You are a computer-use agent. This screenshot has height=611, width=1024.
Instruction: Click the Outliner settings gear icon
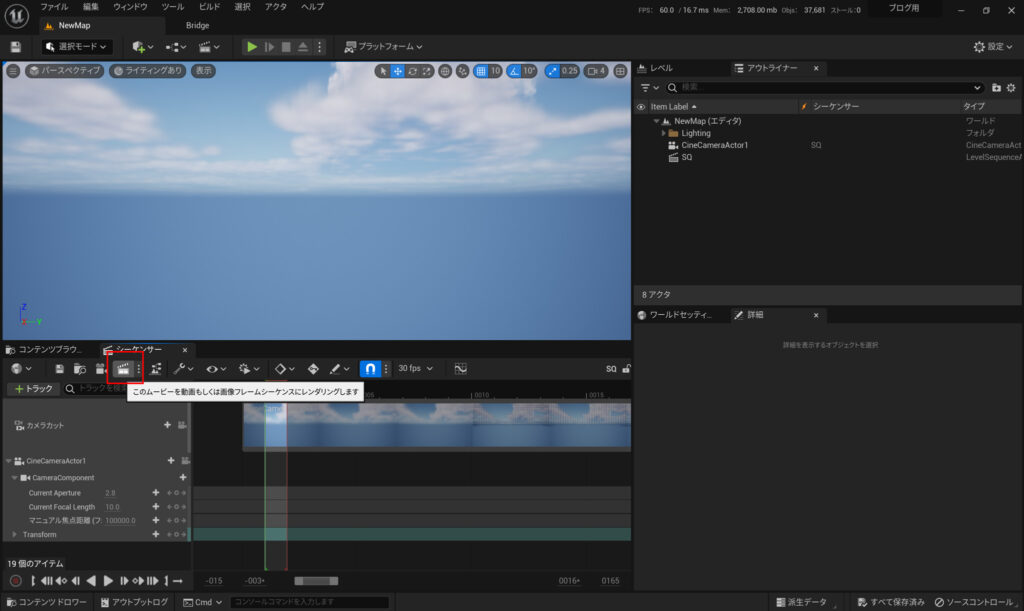1012,88
